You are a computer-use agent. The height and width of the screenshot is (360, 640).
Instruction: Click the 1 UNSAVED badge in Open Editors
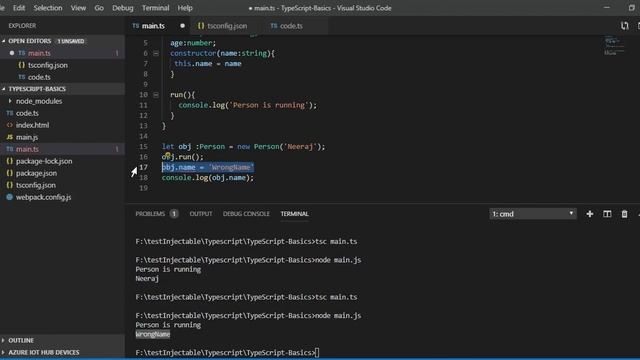point(71,41)
